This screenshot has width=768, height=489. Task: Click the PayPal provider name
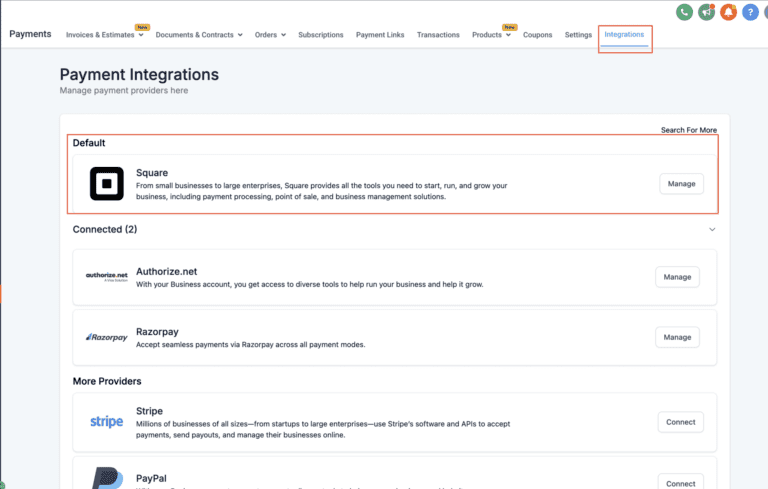click(x=151, y=478)
